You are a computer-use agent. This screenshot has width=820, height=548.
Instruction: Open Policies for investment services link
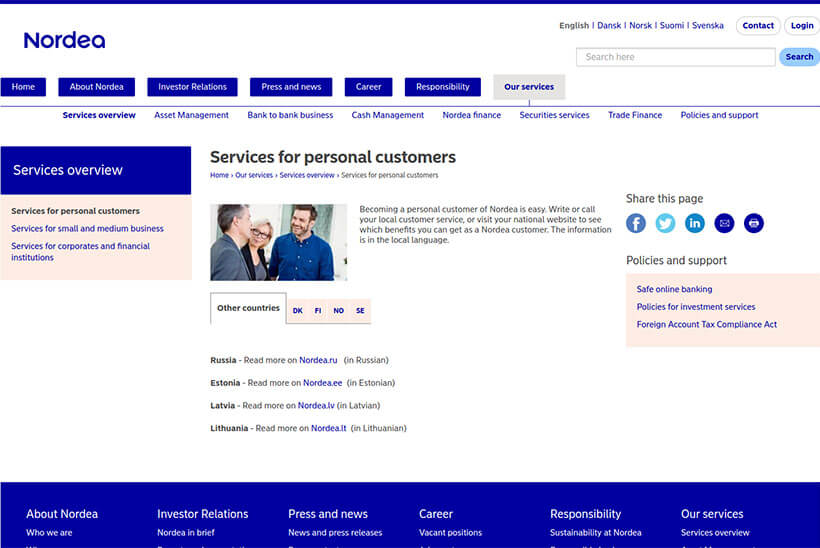point(696,307)
